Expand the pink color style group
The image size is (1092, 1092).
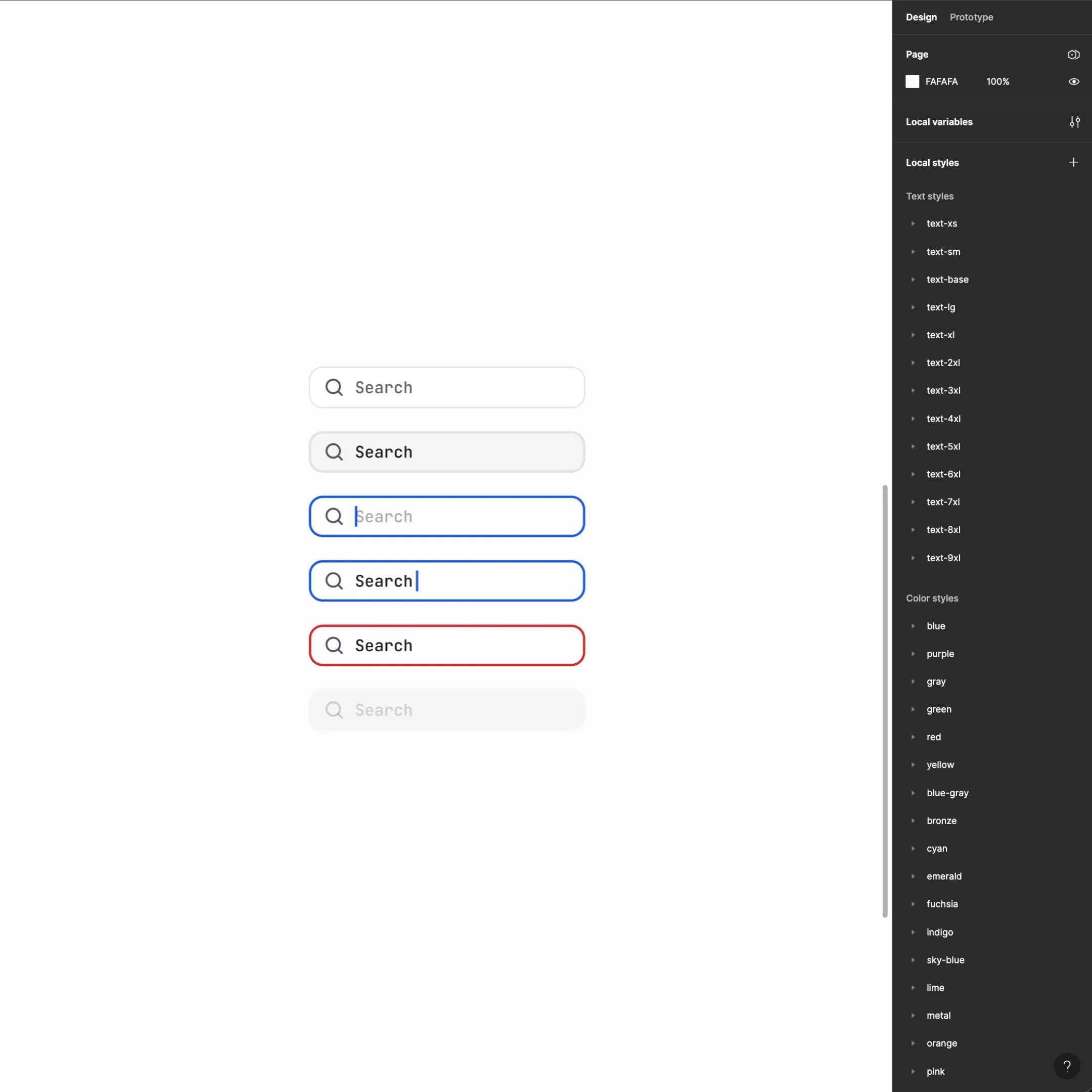(x=913, y=1071)
